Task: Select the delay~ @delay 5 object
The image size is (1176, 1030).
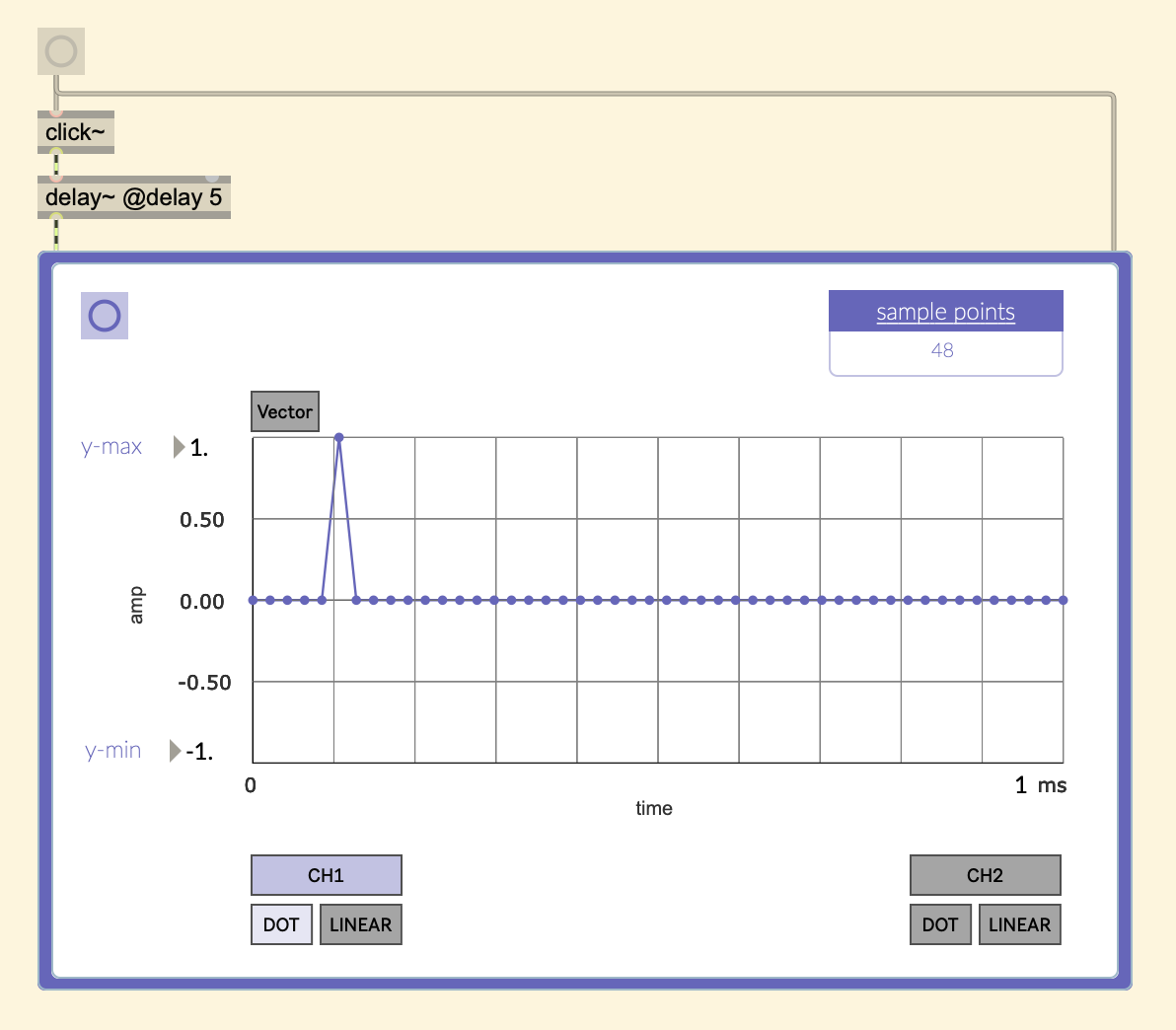Action: point(134,197)
